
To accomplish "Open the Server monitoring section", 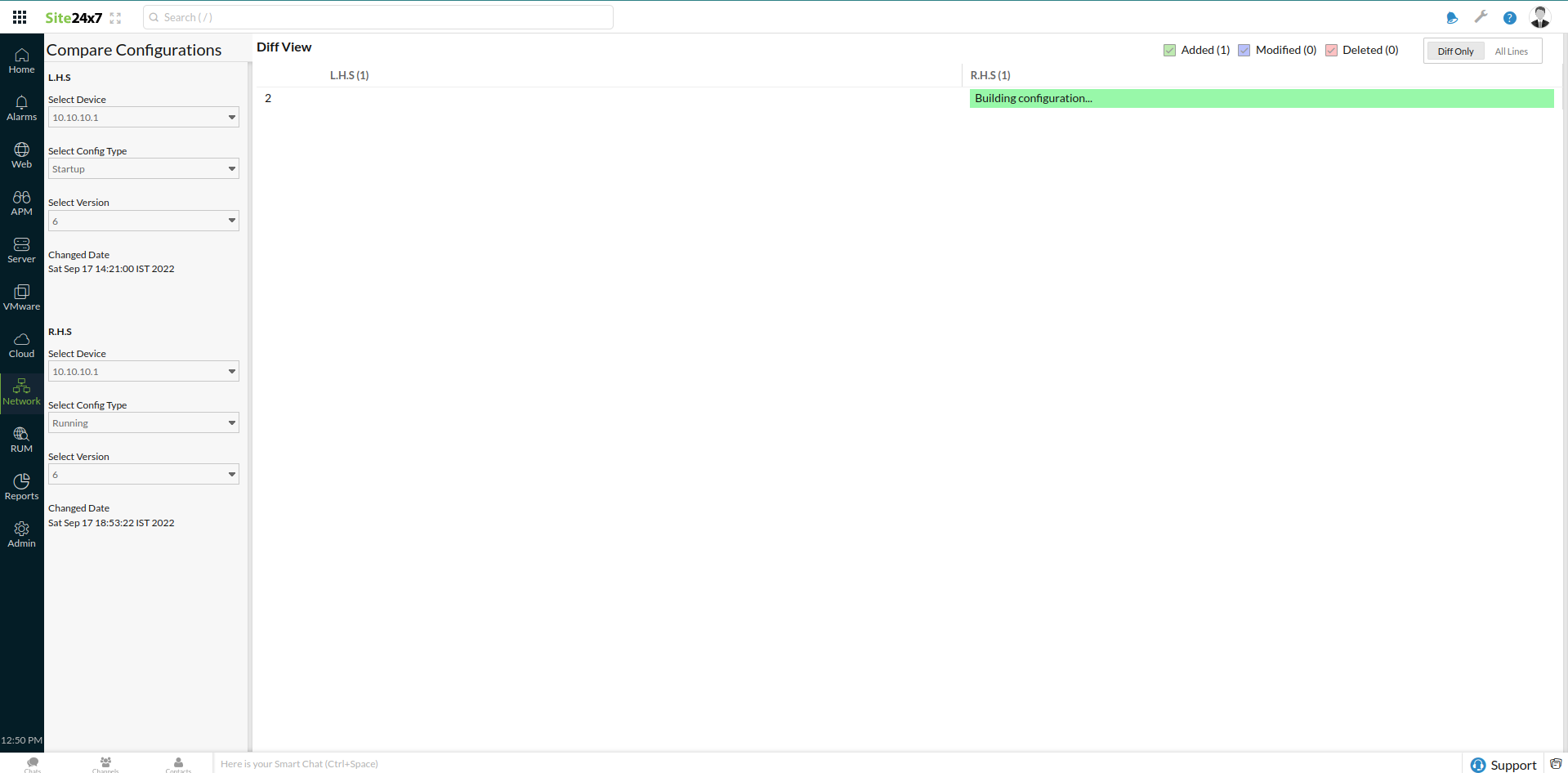I will click(x=21, y=248).
